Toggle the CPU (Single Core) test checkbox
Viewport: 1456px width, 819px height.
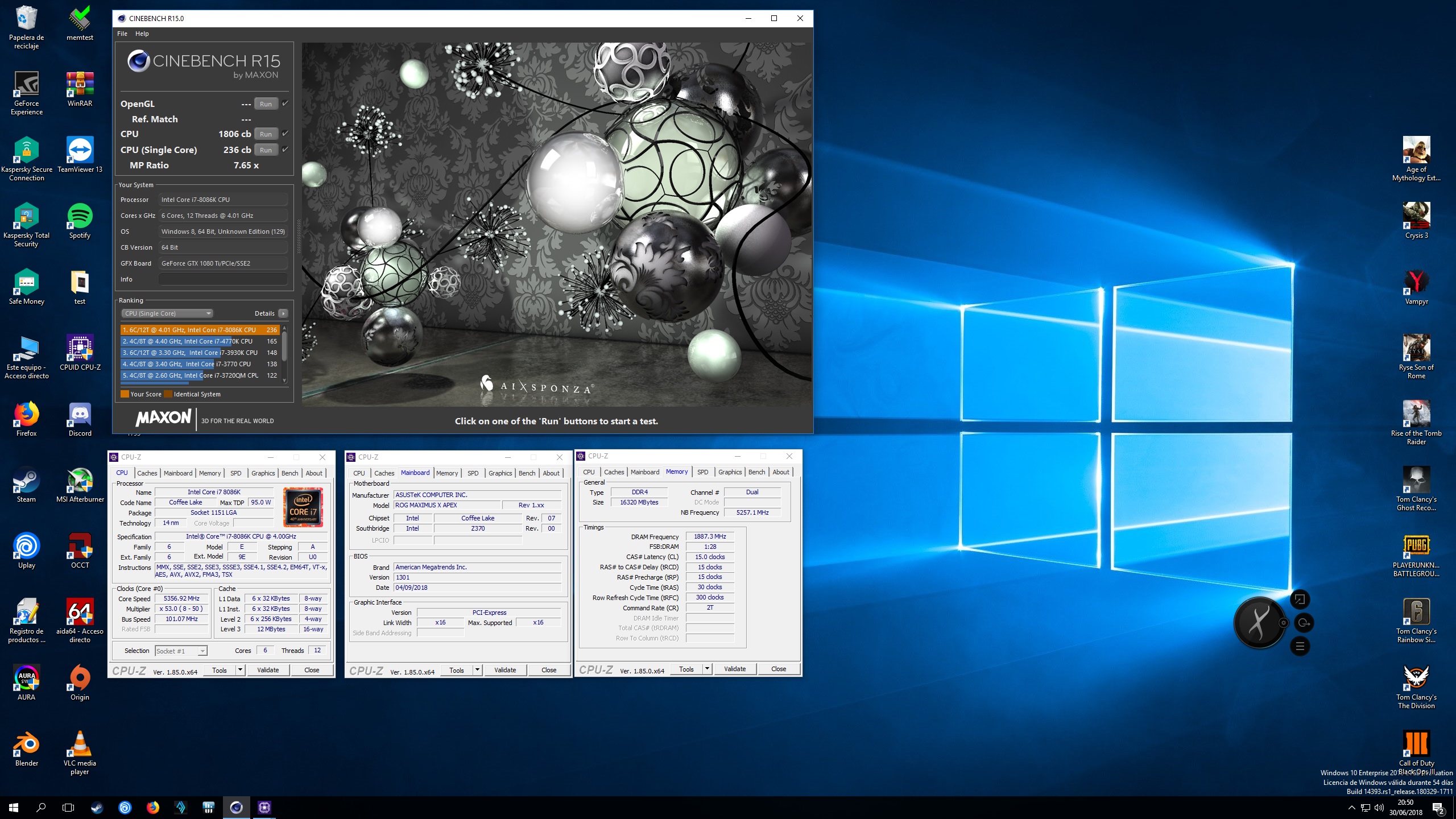click(285, 150)
